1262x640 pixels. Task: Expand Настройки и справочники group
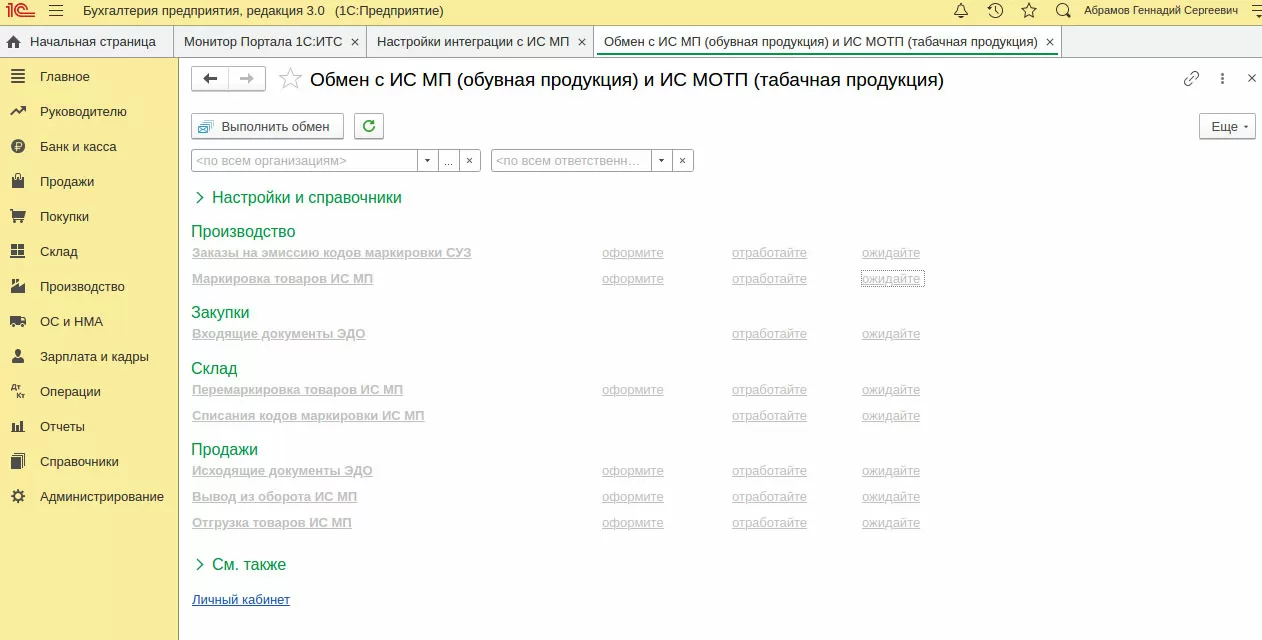pyautogui.click(x=298, y=198)
